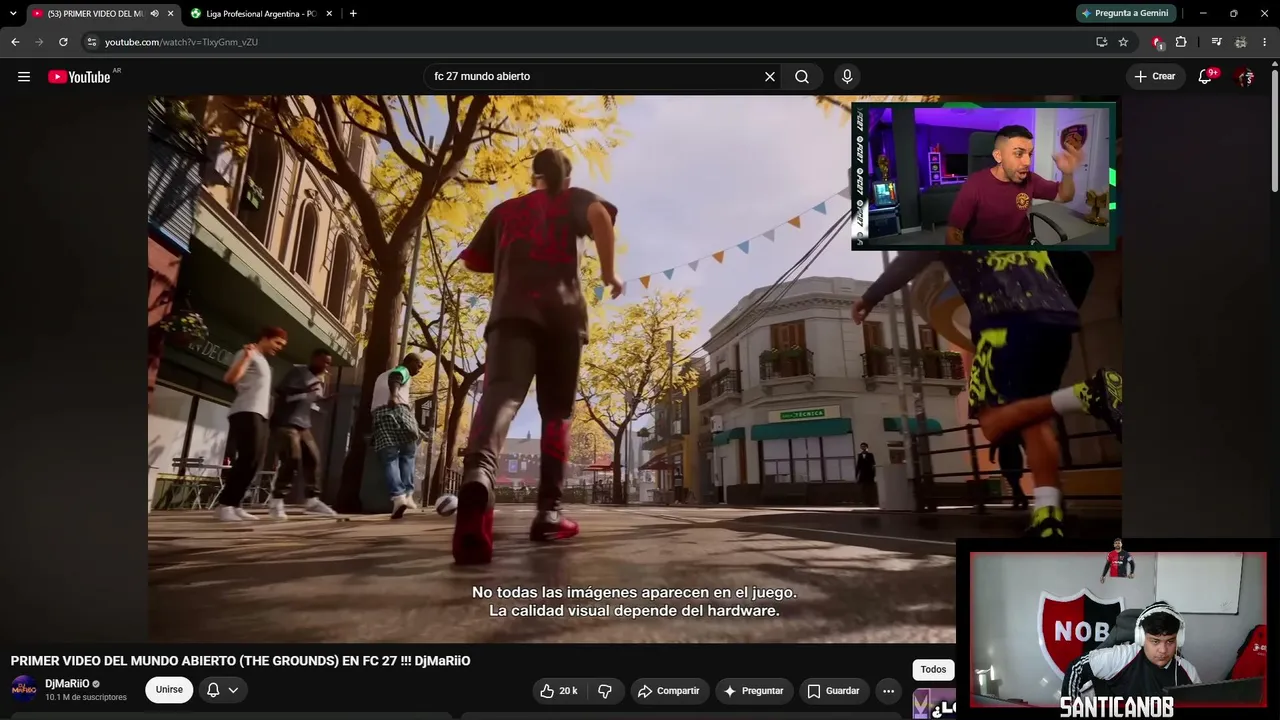Open YouTube notifications bell
This screenshot has width=1280, height=720.
tap(1205, 77)
